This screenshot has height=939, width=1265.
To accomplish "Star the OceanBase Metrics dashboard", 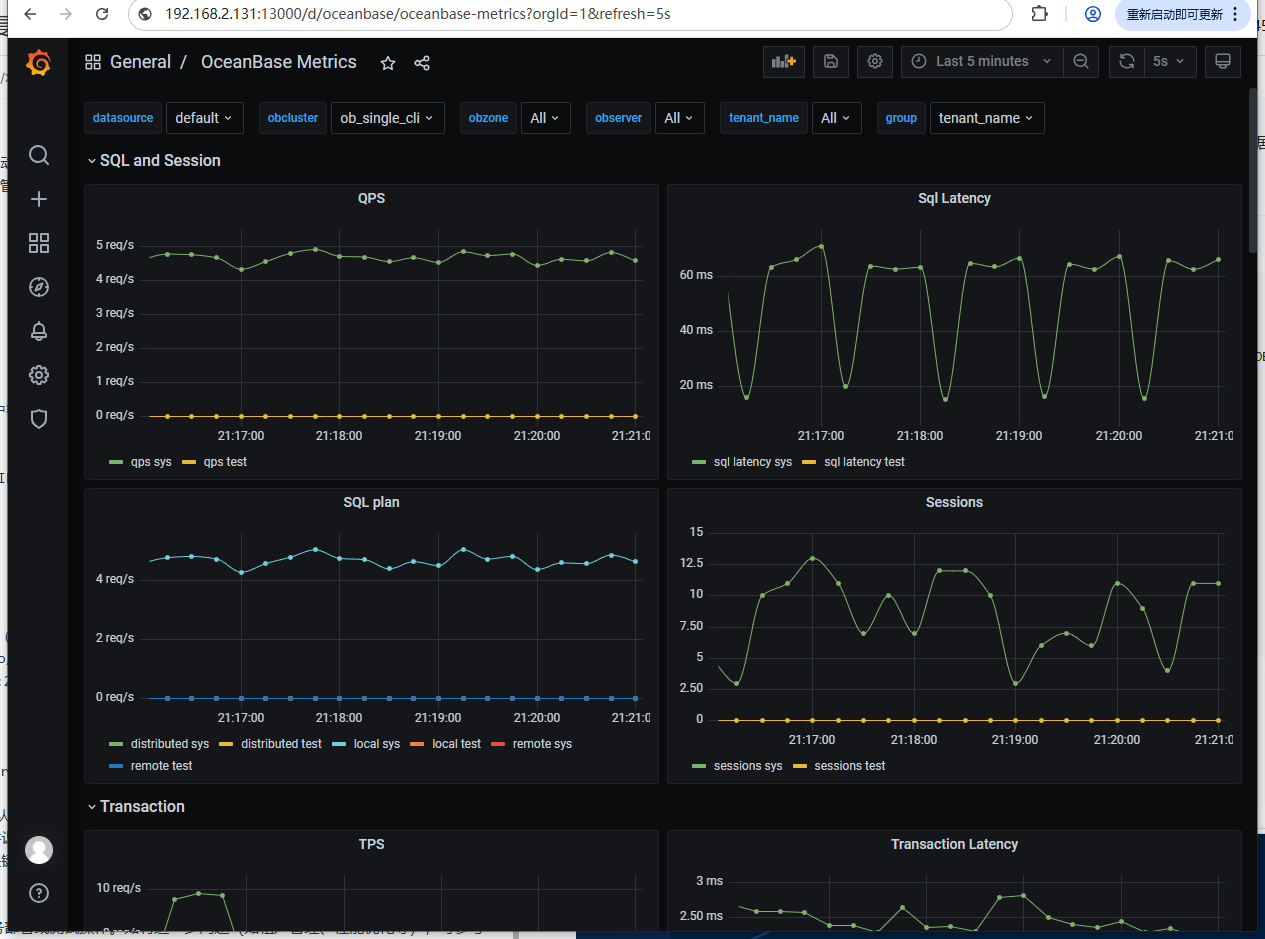I will pos(388,63).
